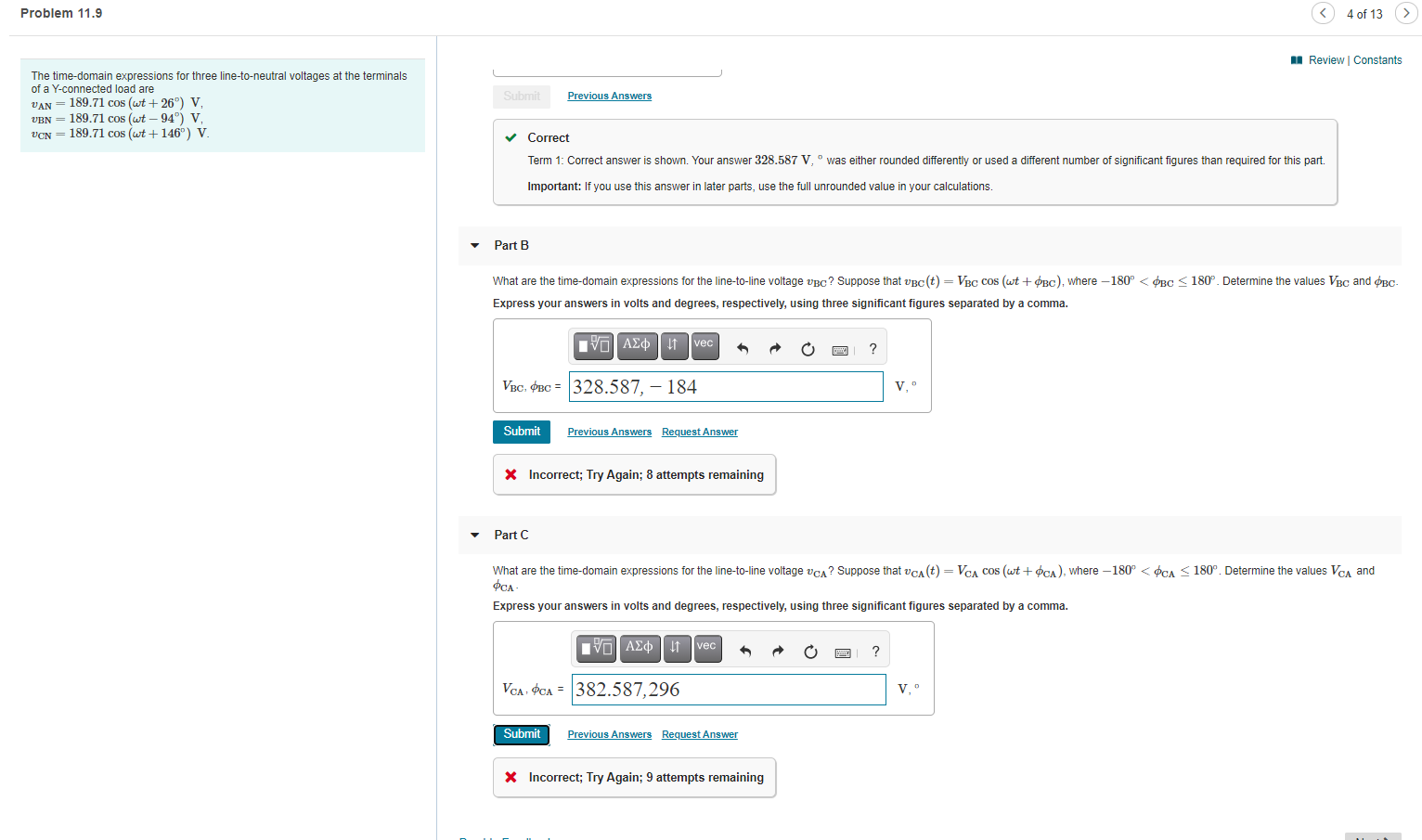
Task: Open Greek symbols menu in Part C
Action: 640,648
